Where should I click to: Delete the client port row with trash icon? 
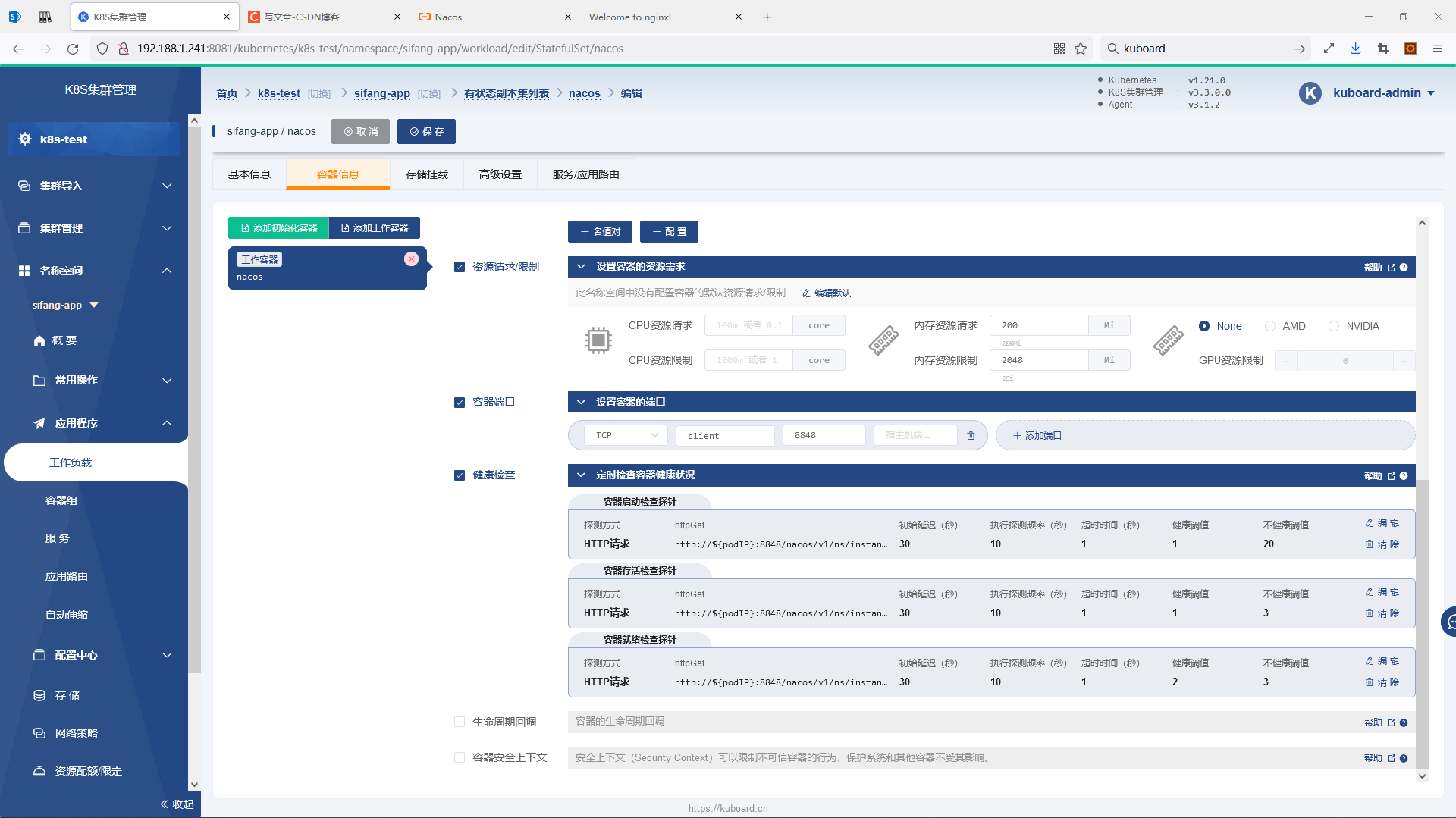tap(971, 436)
